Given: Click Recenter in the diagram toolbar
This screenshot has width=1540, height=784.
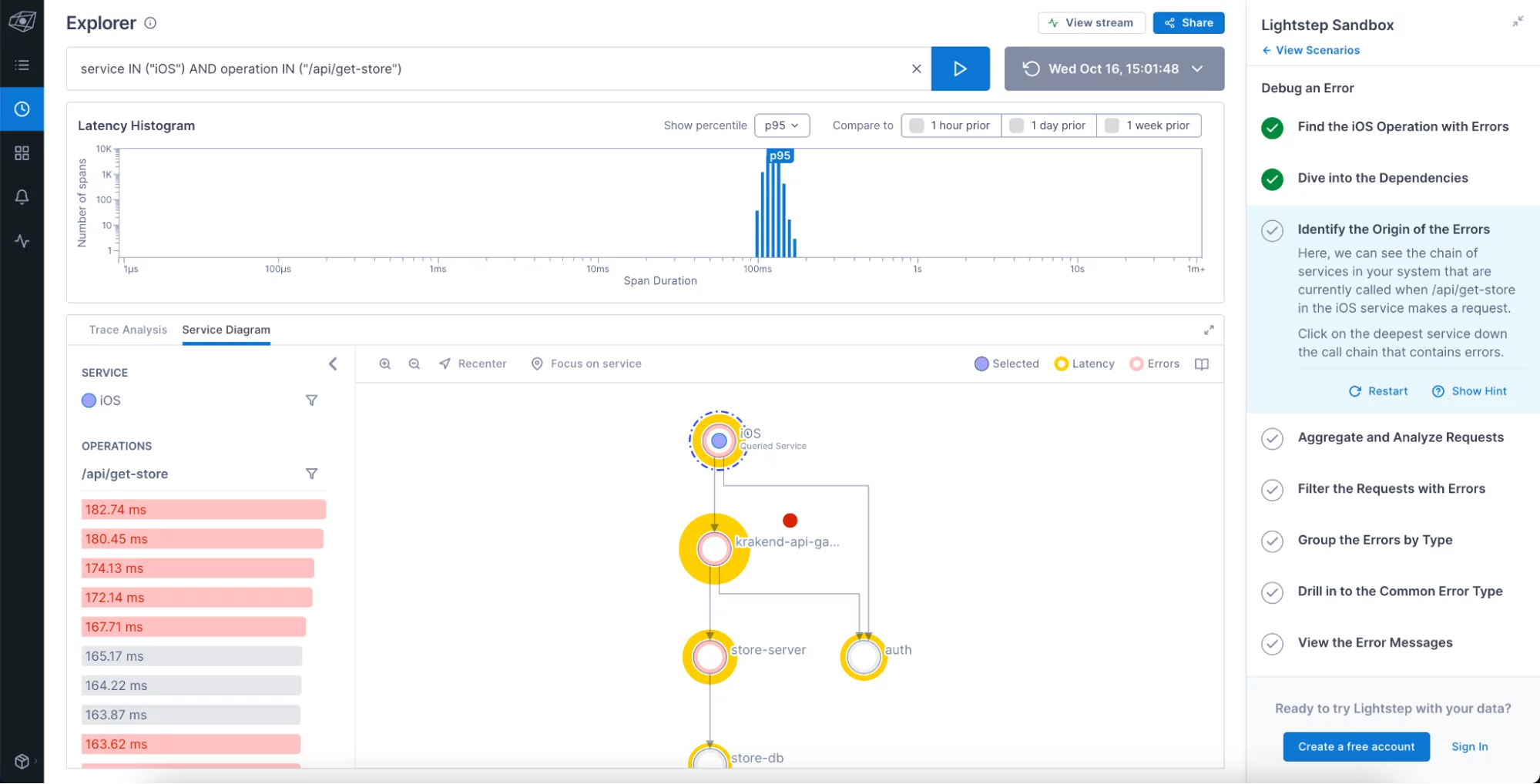Looking at the screenshot, I should point(472,364).
